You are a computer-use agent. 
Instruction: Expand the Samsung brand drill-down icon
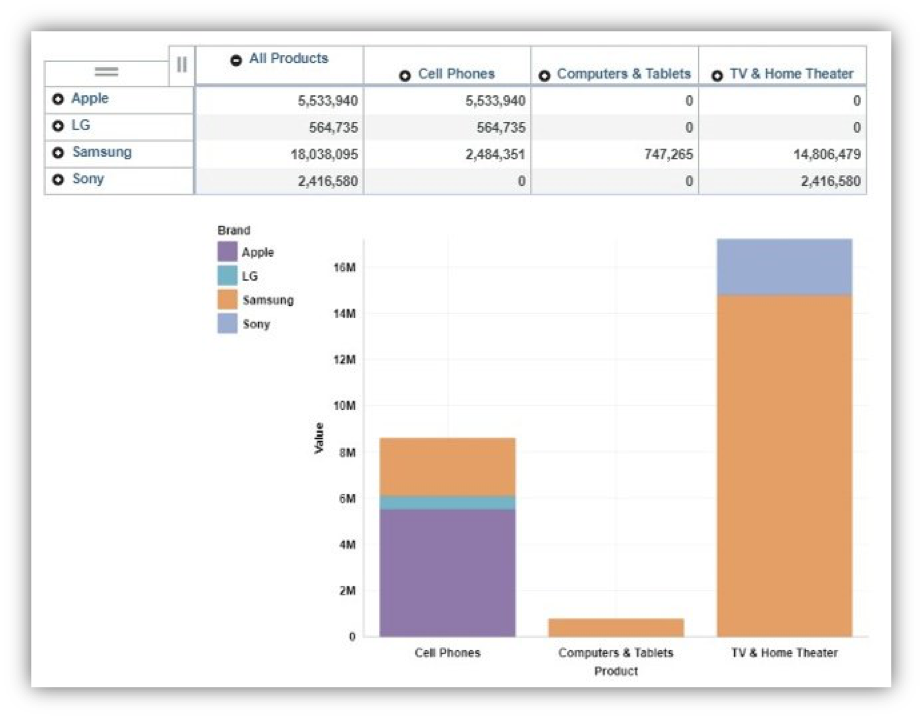pos(60,152)
